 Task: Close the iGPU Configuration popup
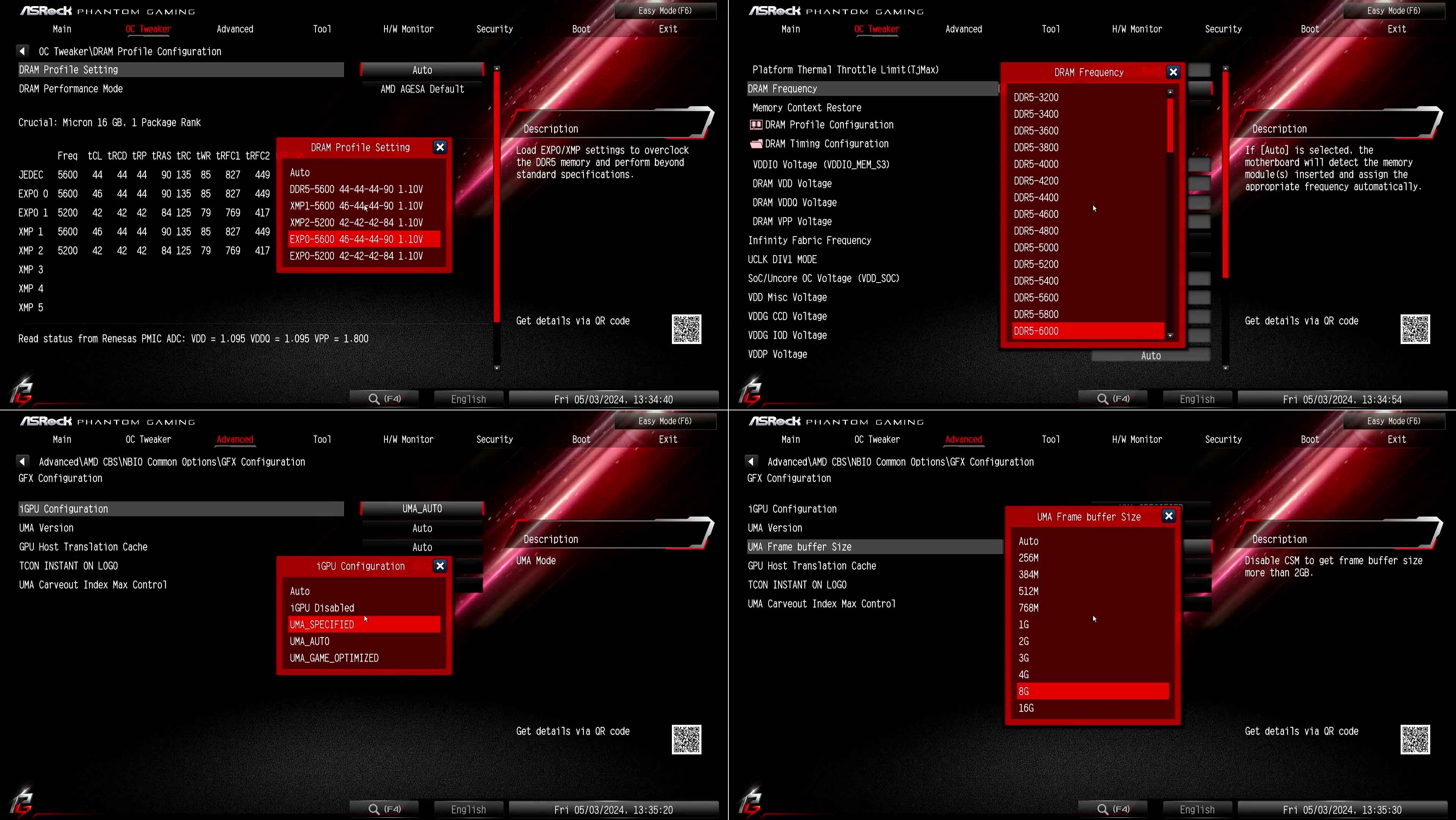pyautogui.click(x=440, y=566)
